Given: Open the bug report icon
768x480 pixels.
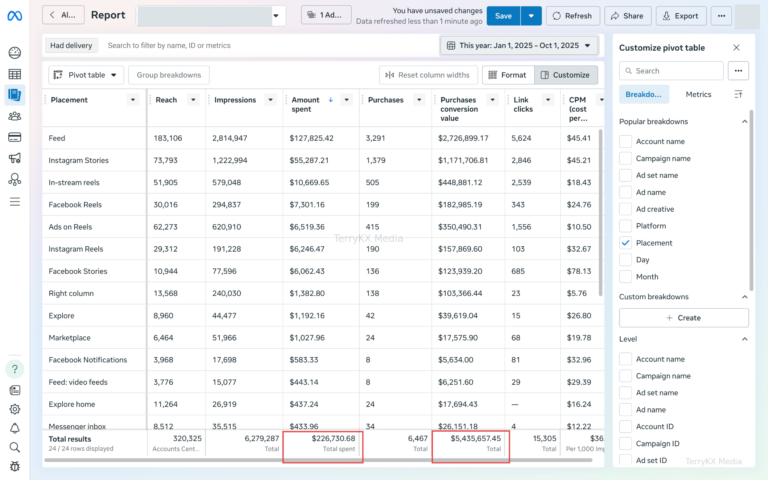Looking at the screenshot, I should tap(15, 466).
